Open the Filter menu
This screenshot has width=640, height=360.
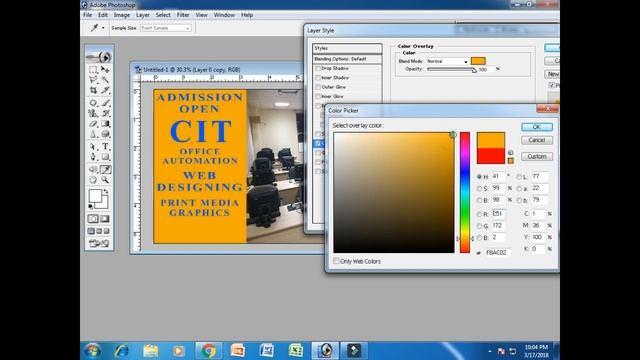click(x=183, y=15)
